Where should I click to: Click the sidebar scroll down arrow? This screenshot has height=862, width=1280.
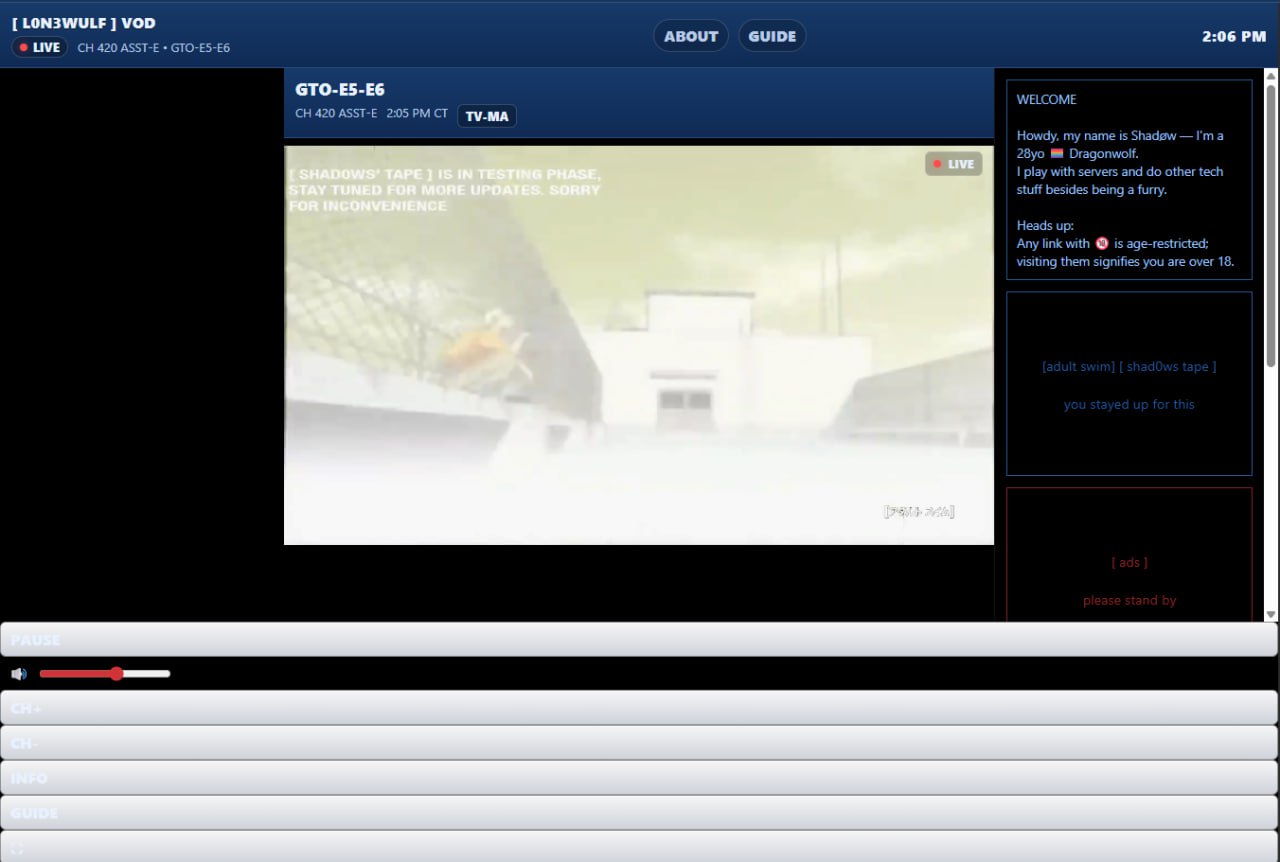click(x=1271, y=614)
